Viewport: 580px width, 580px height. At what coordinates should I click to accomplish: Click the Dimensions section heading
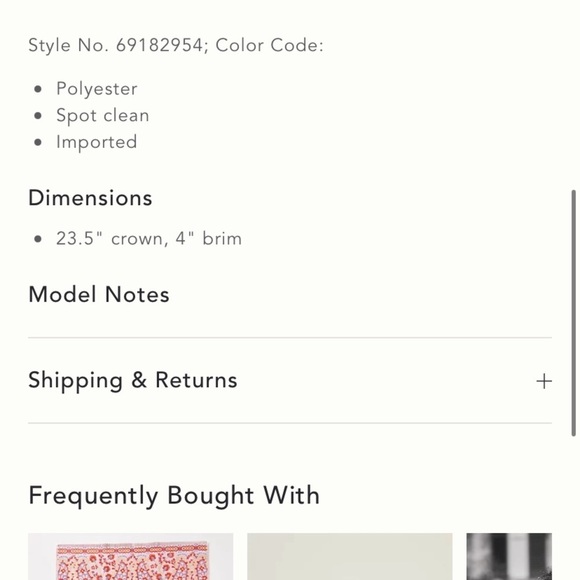tap(90, 198)
